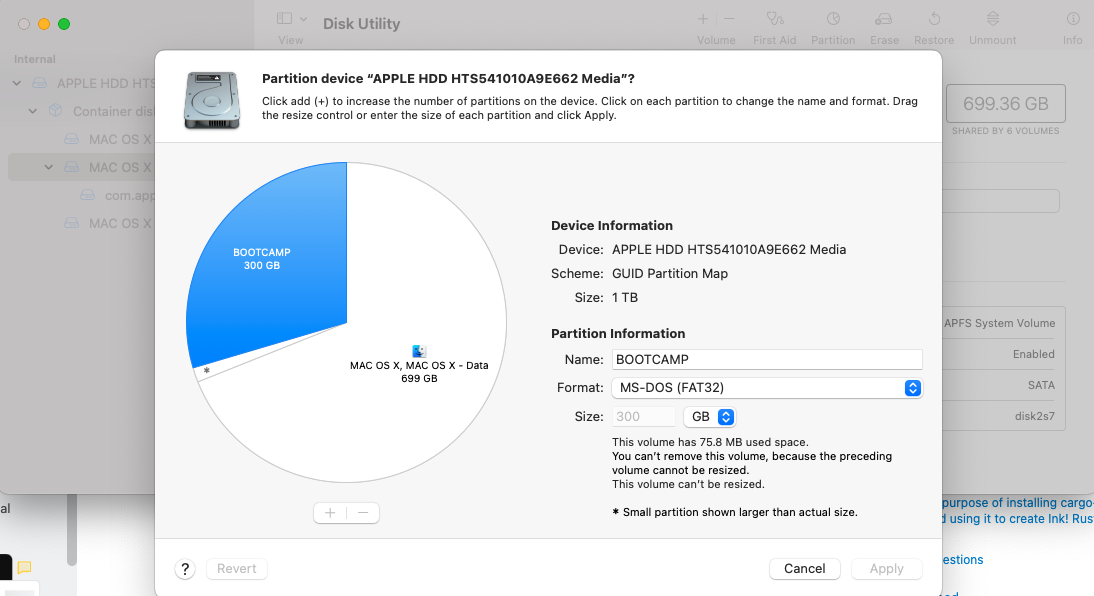Click the green zoom window button
1094x596 pixels.
coord(64,24)
